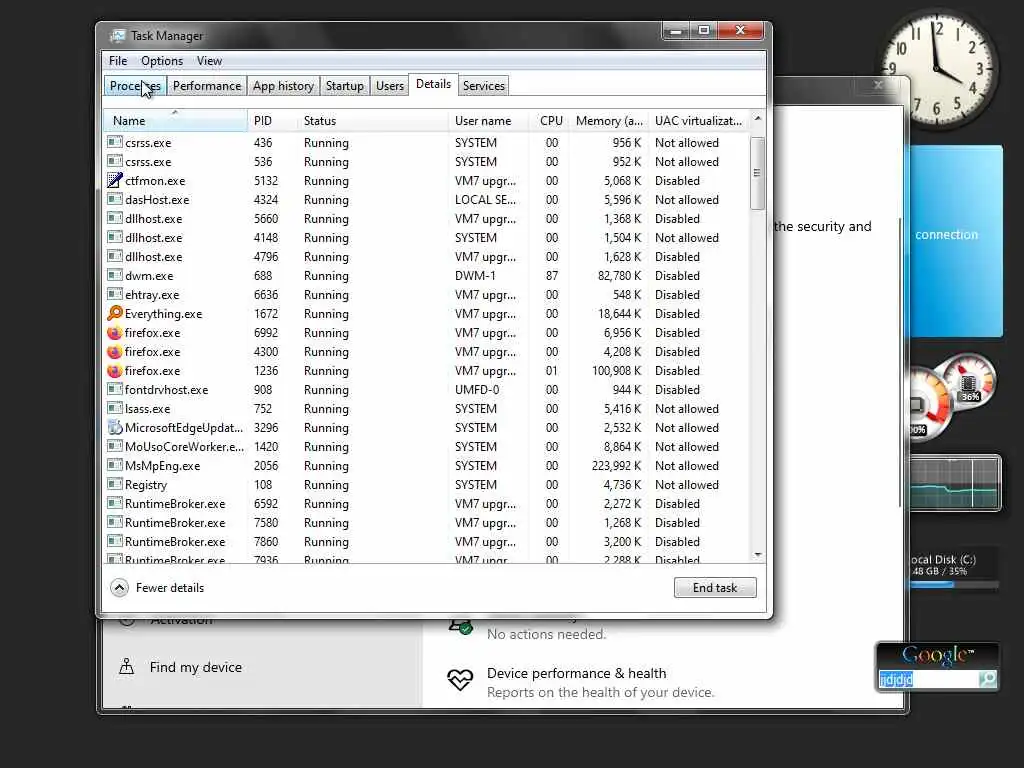Click firefox.exe icon with PID 1236
The image size is (1024, 768).
(115, 370)
